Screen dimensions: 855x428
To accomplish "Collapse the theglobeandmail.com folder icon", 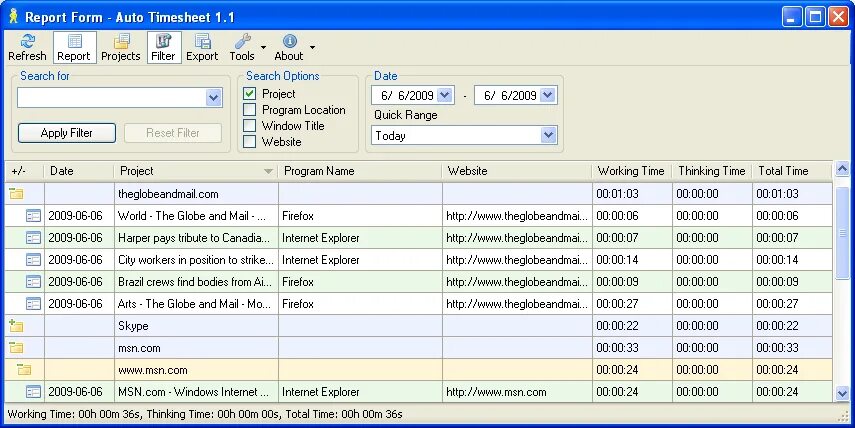I will (x=16, y=194).
